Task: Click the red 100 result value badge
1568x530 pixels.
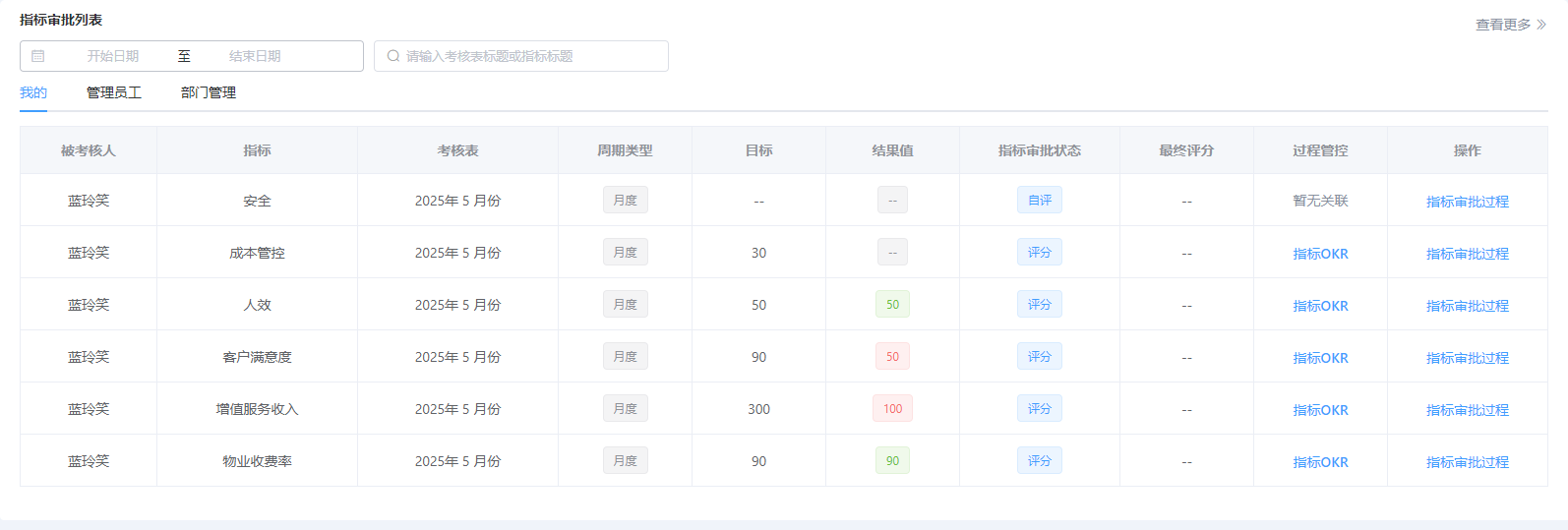Action: pyautogui.click(x=892, y=409)
